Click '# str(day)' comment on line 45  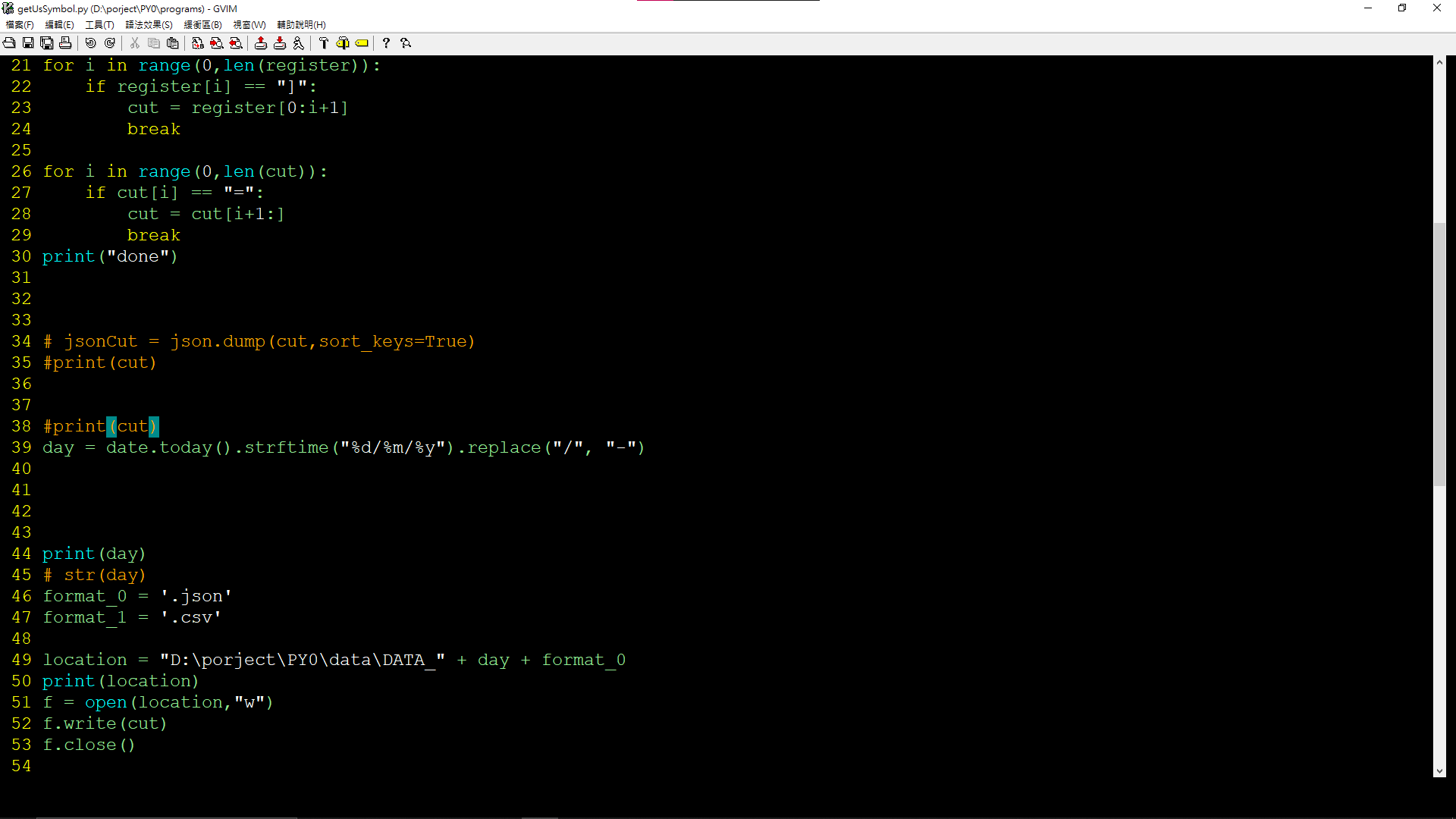pyautogui.click(x=94, y=576)
